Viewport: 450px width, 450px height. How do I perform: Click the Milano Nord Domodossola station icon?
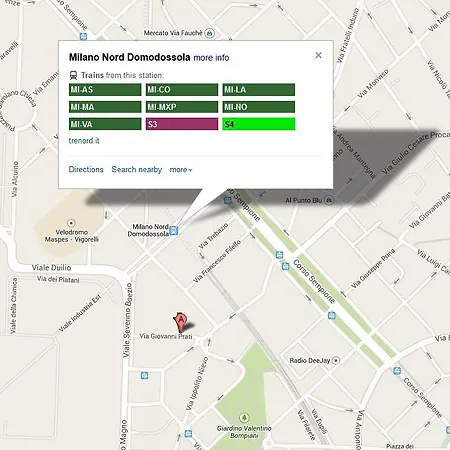click(174, 231)
